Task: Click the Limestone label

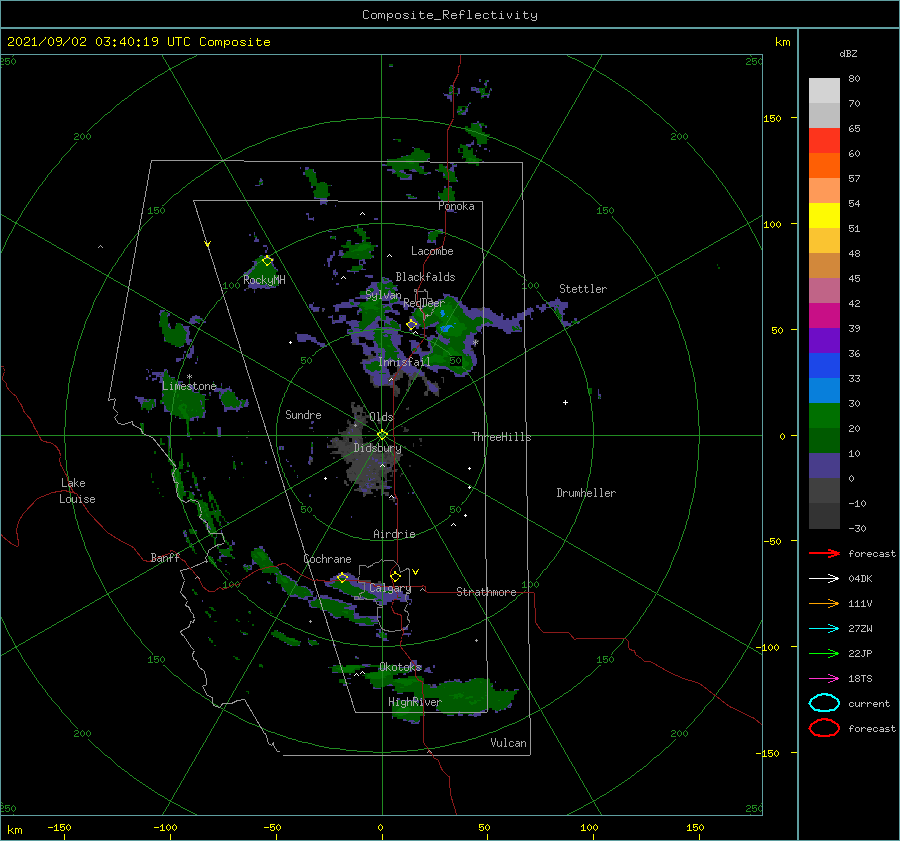Action: (189, 386)
